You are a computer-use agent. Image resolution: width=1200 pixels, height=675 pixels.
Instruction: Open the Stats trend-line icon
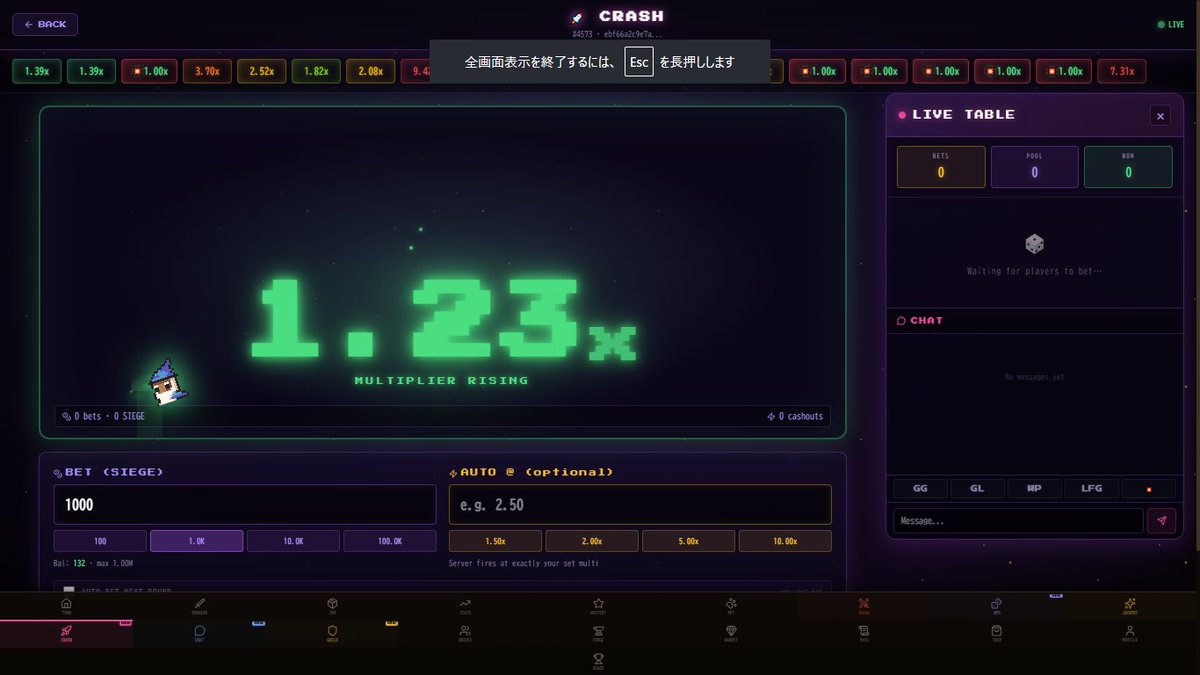[465, 606]
